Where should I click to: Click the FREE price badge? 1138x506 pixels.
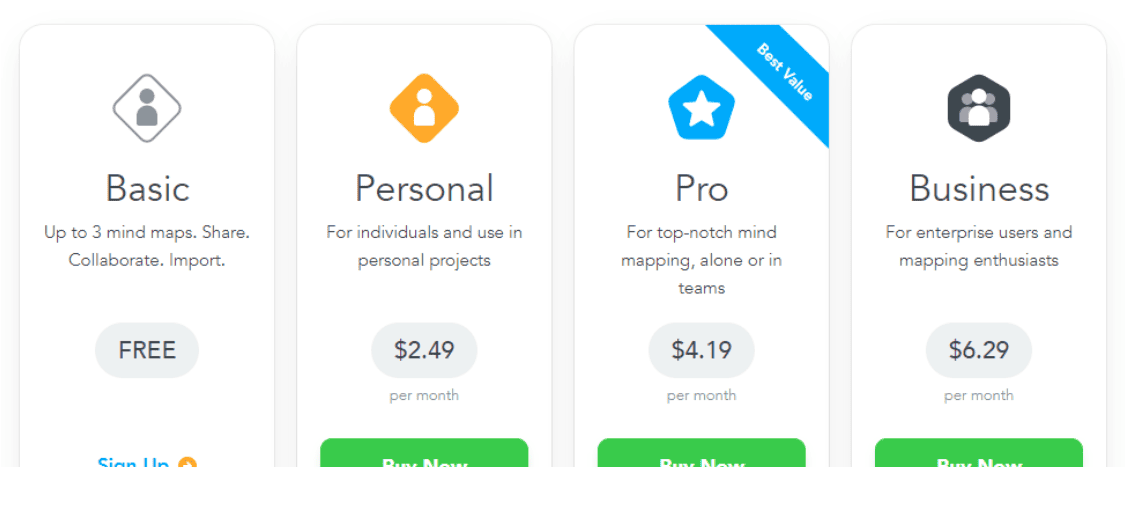tap(147, 350)
